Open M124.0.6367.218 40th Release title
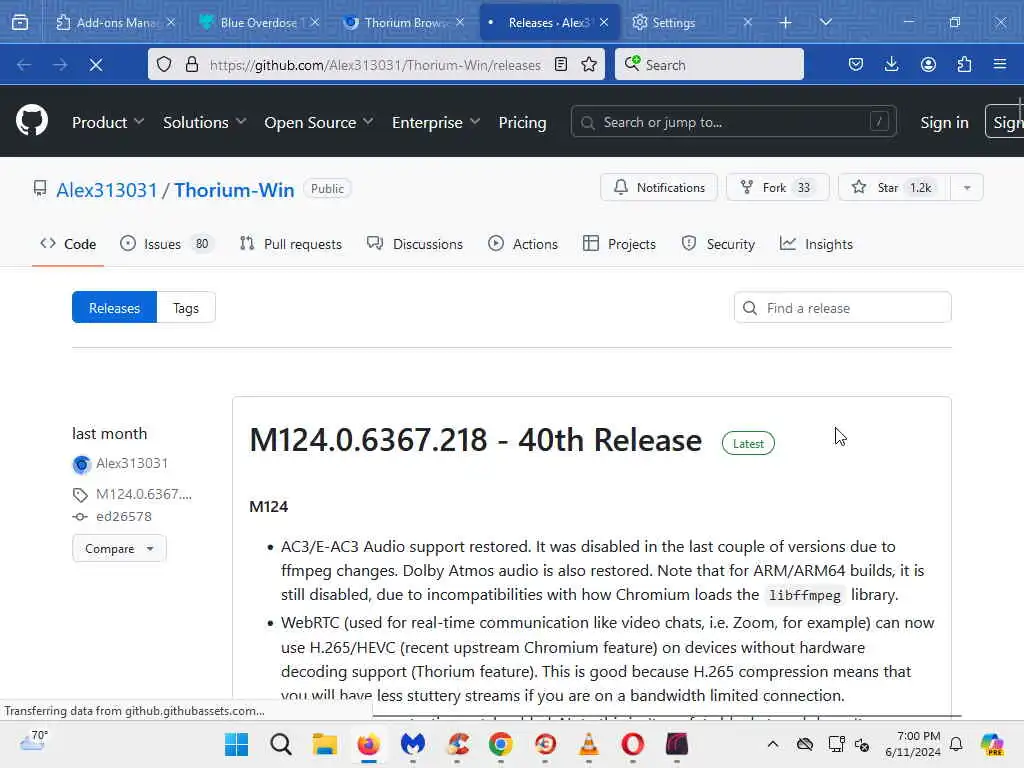The image size is (1024, 768). coord(476,440)
